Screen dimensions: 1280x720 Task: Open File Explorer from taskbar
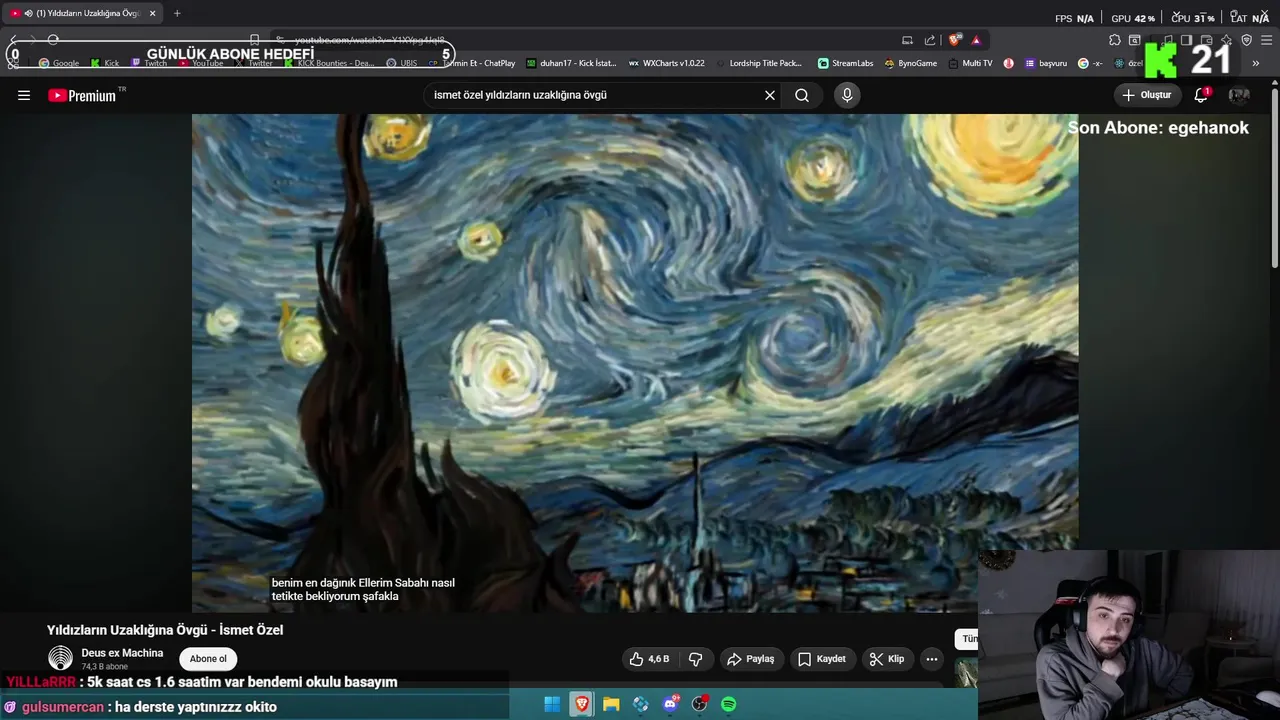[611, 705]
